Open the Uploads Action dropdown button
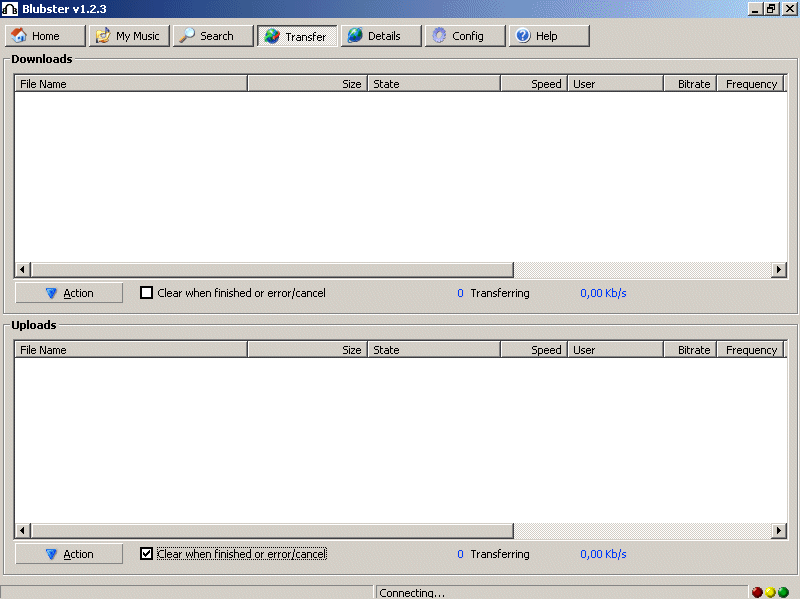 [x=69, y=554]
